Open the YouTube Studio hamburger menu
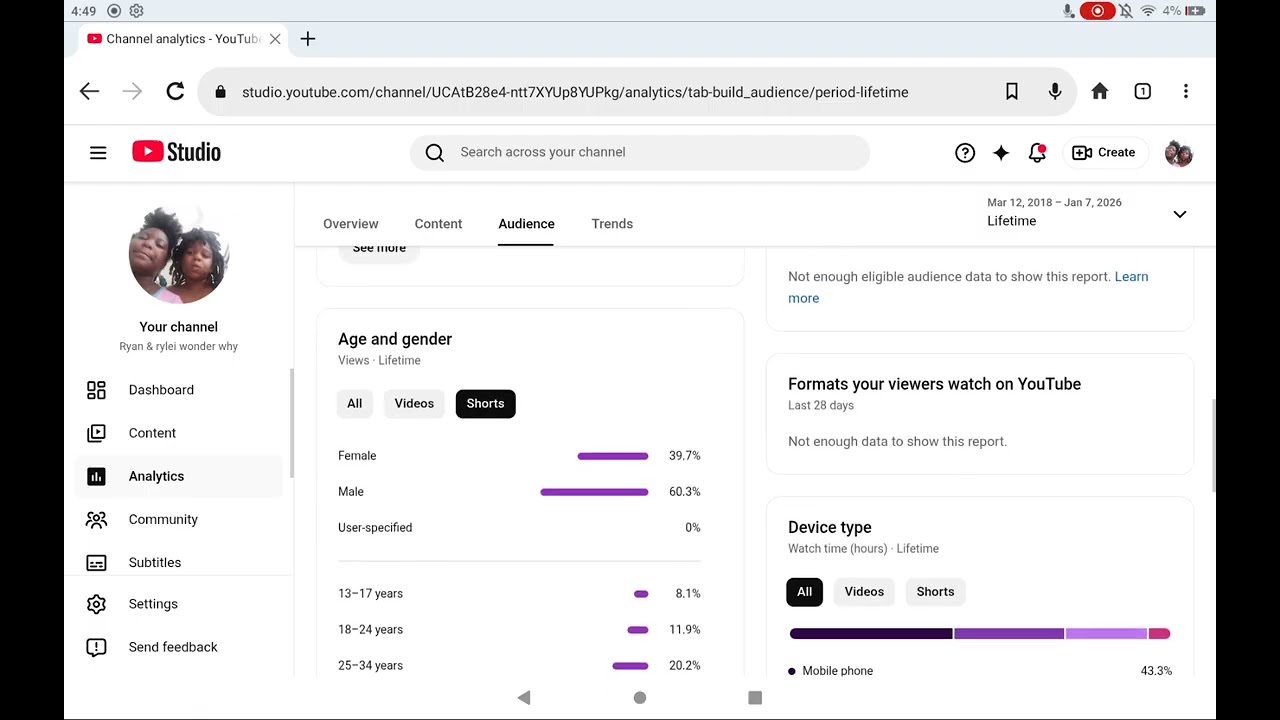This screenshot has height=720, width=1280. pyautogui.click(x=98, y=153)
